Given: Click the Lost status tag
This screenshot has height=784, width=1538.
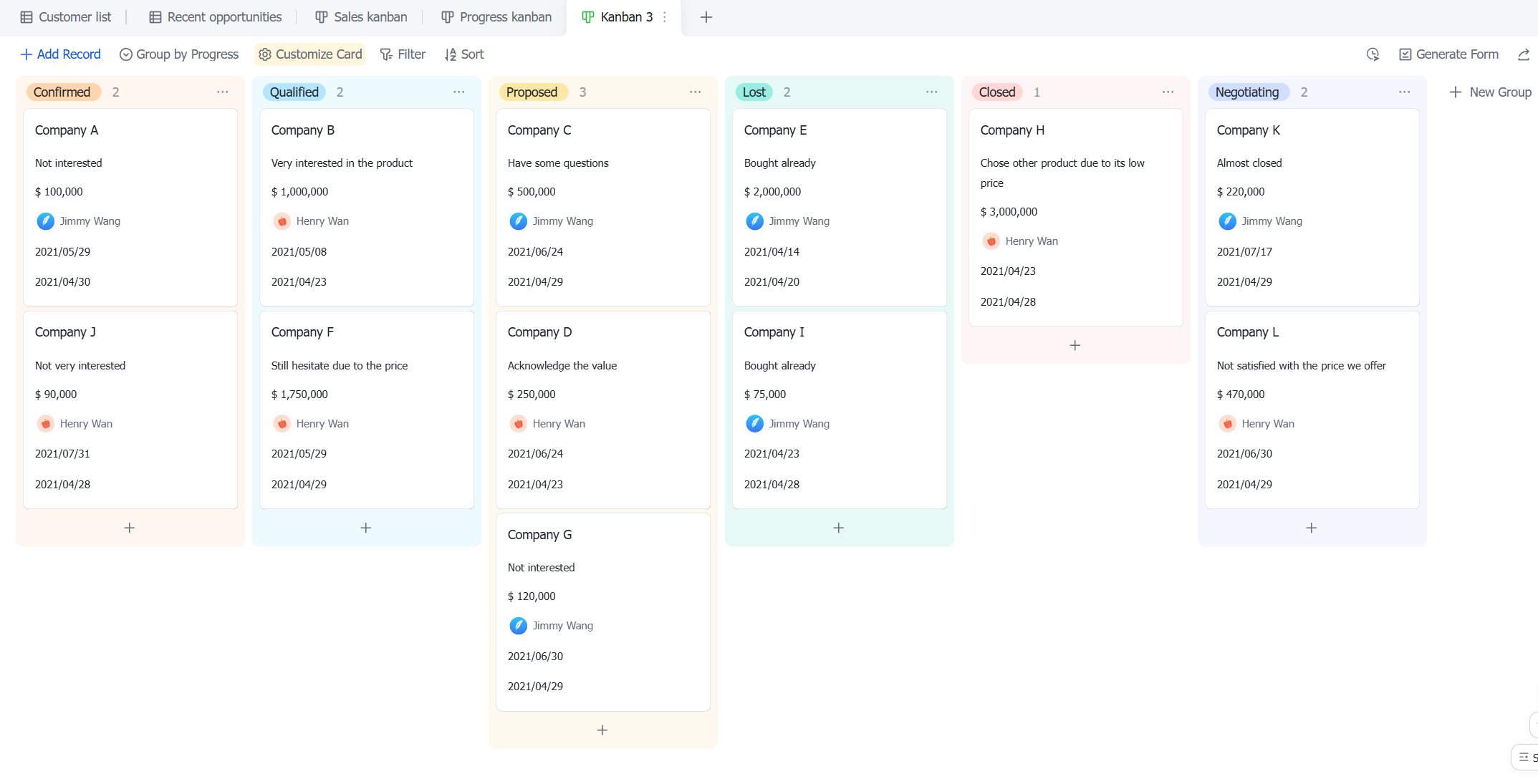Looking at the screenshot, I should pyautogui.click(x=754, y=92).
